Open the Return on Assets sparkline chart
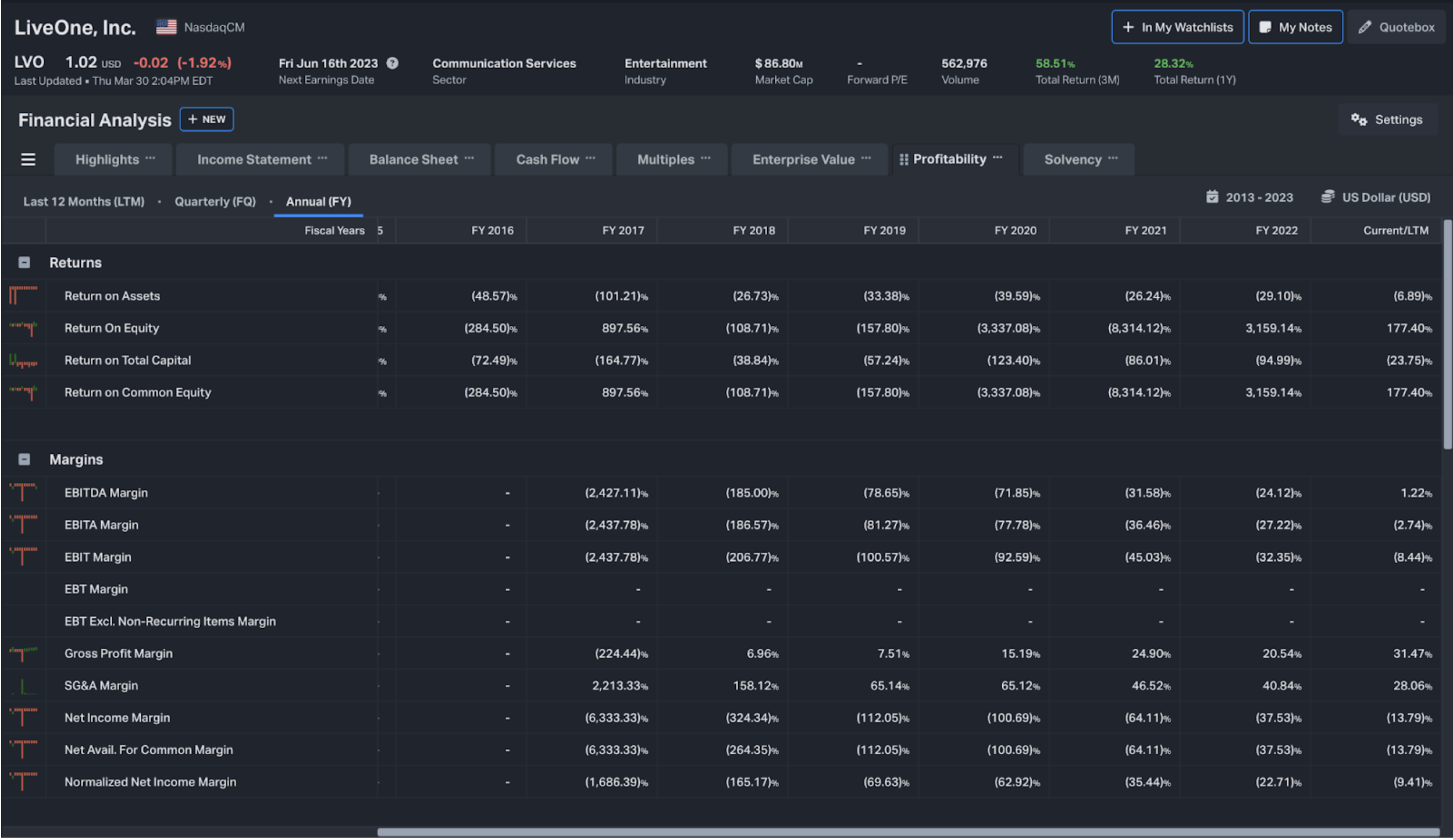 (x=23, y=296)
